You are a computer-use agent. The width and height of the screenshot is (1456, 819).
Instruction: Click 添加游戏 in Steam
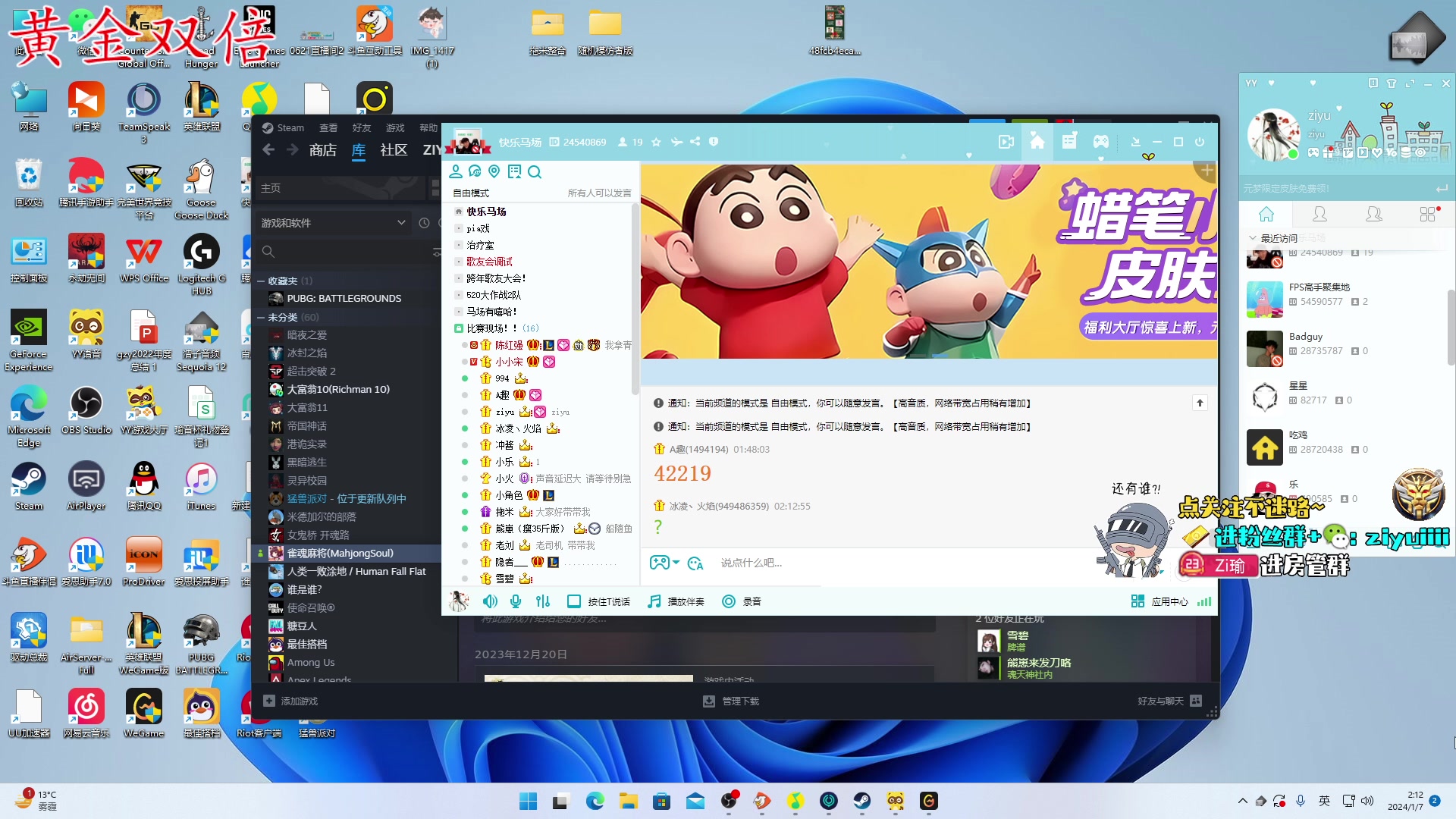click(x=290, y=701)
